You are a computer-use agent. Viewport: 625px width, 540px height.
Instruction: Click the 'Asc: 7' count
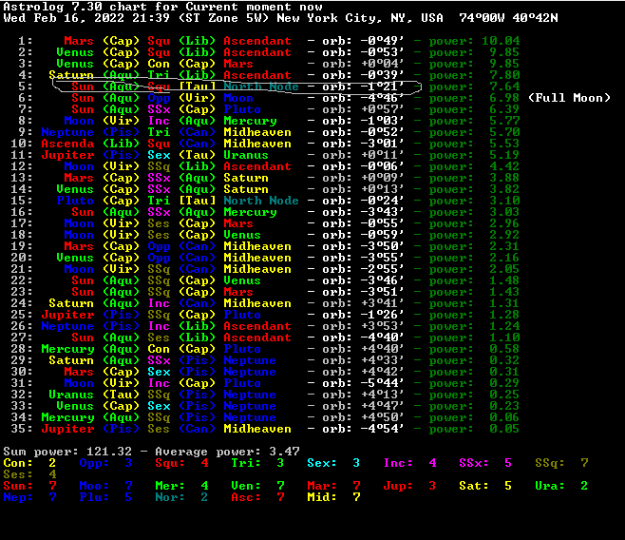(257, 497)
